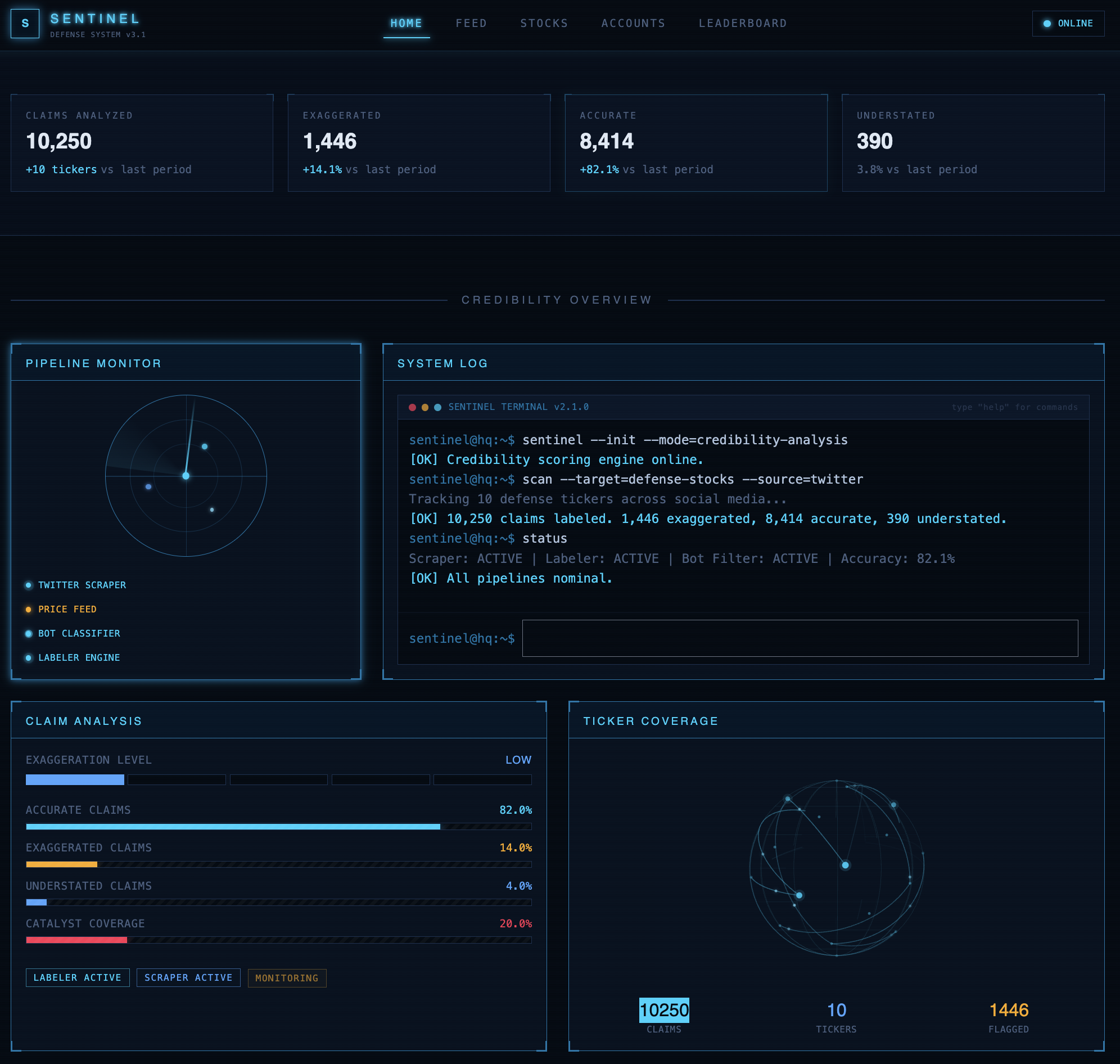Click the 1446 flagged value
The image size is (1120, 1064).
(1008, 1010)
